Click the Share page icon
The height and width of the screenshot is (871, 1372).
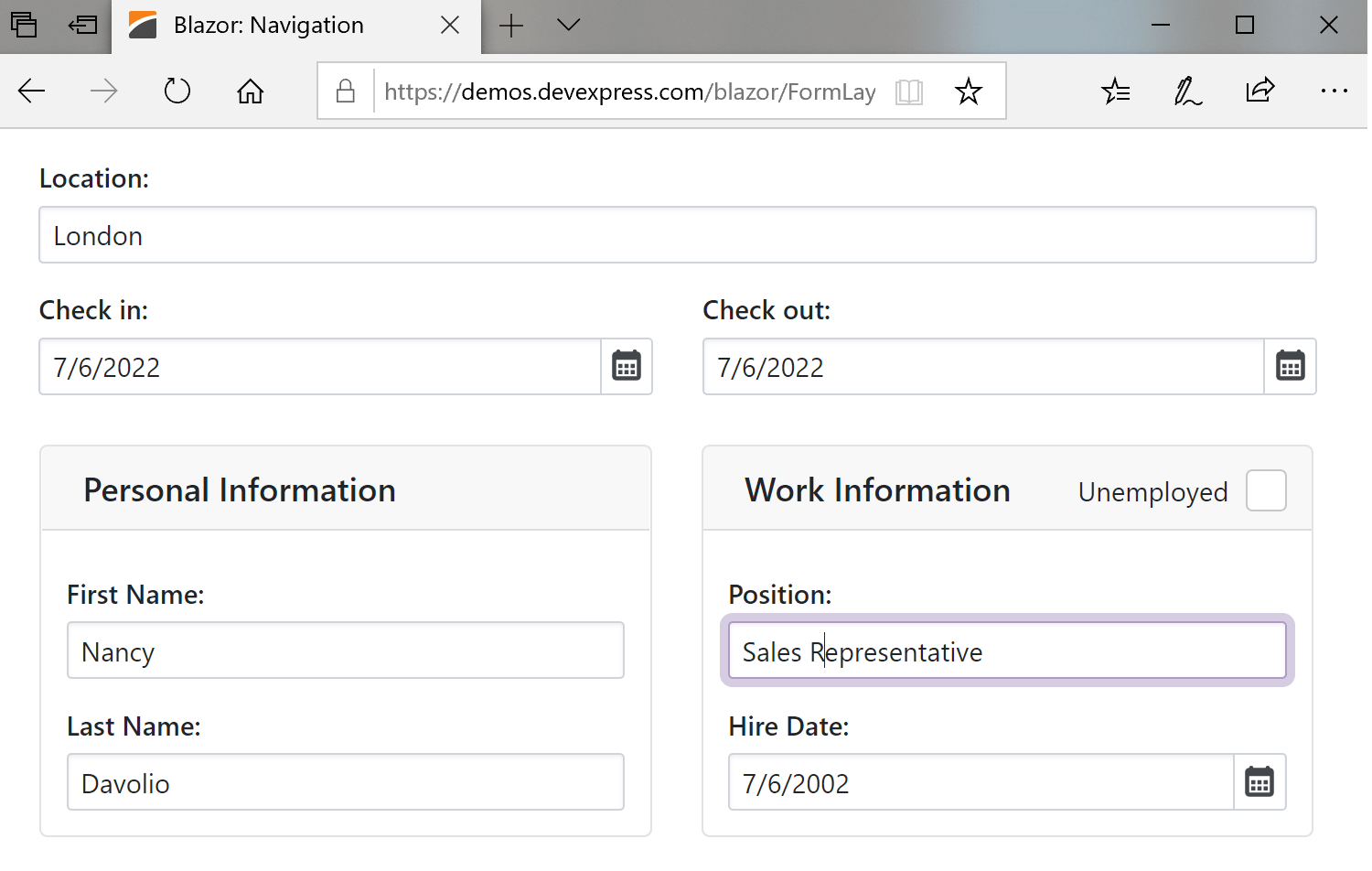pyautogui.click(x=1259, y=91)
